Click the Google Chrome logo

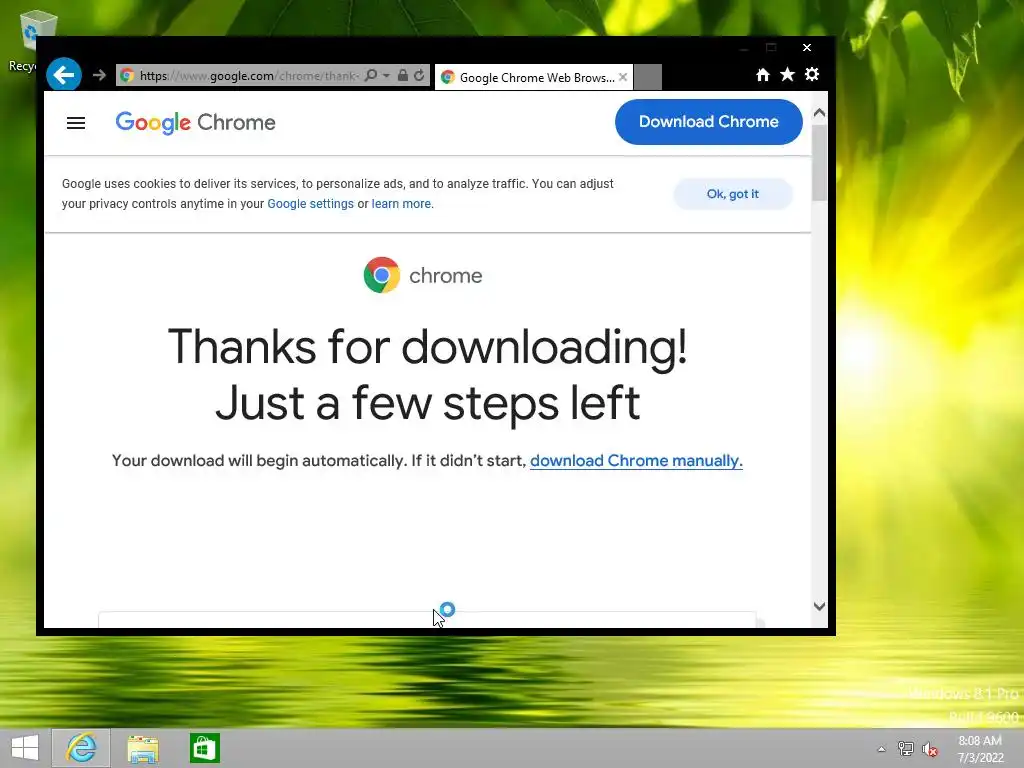195,123
